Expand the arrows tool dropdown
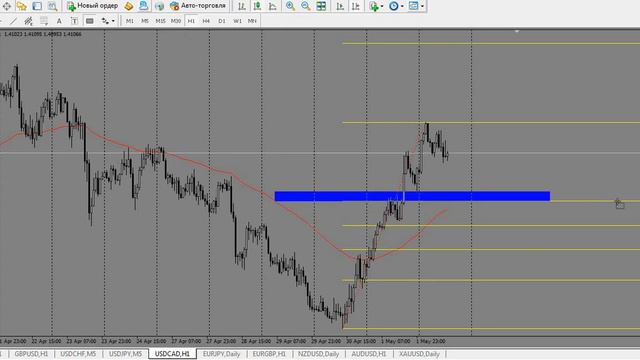The height and width of the screenshot is (360, 640). [113, 21]
